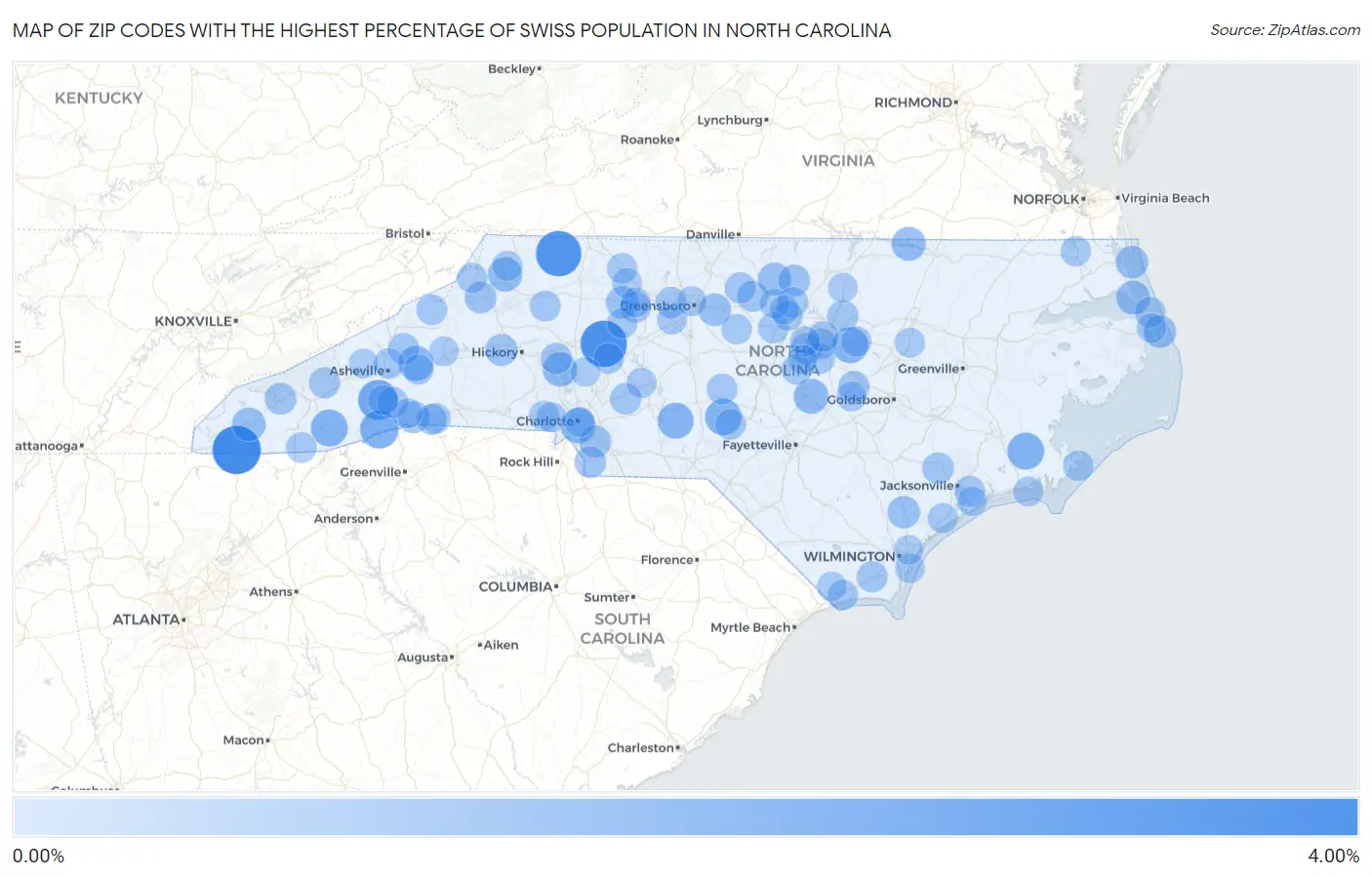Click the Charleston city label
The image size is (1372, 877).
coord(641,747)
